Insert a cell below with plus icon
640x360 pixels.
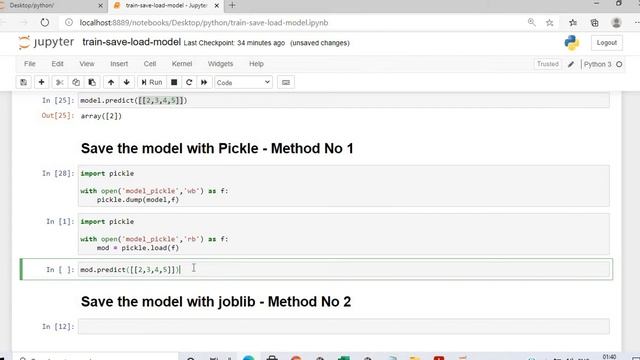pos(41,82)
